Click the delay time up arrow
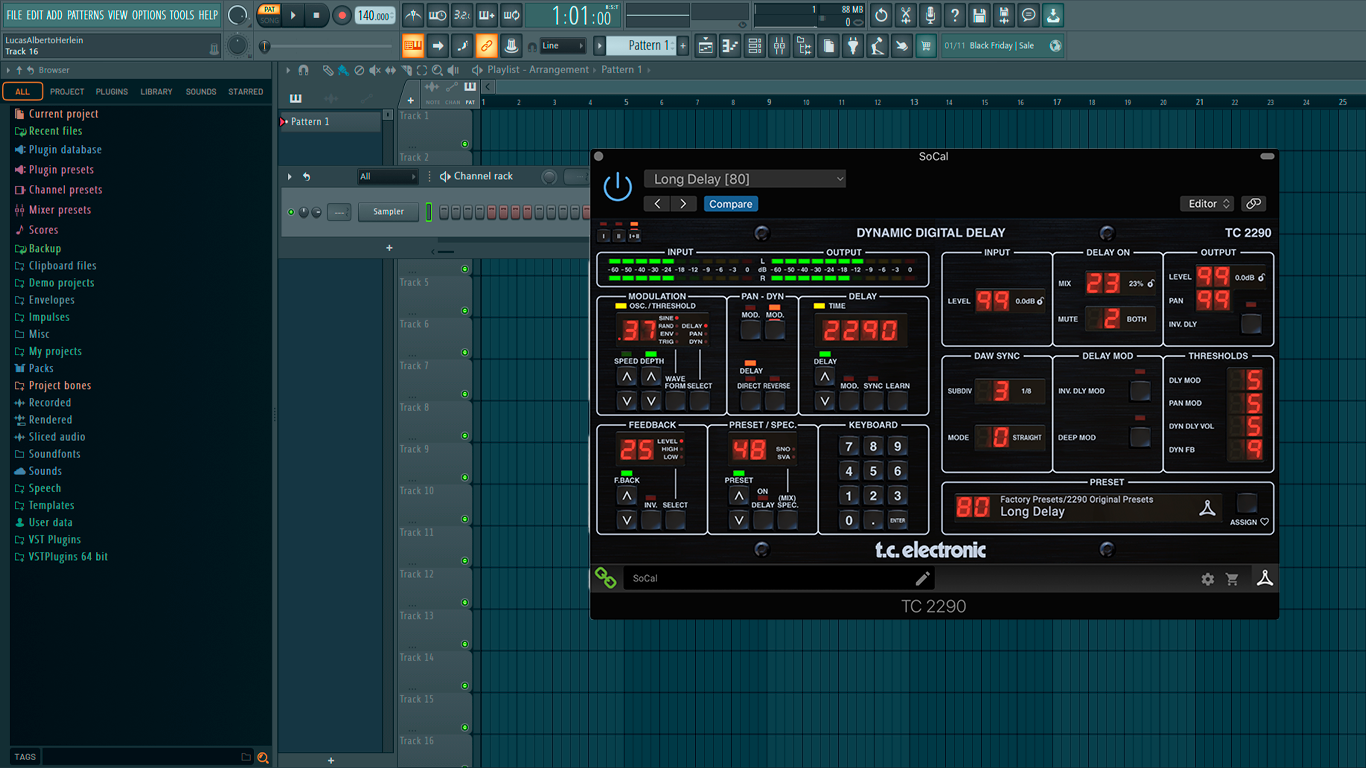Viewport: 1366px width, 768px height. point(824,377)
